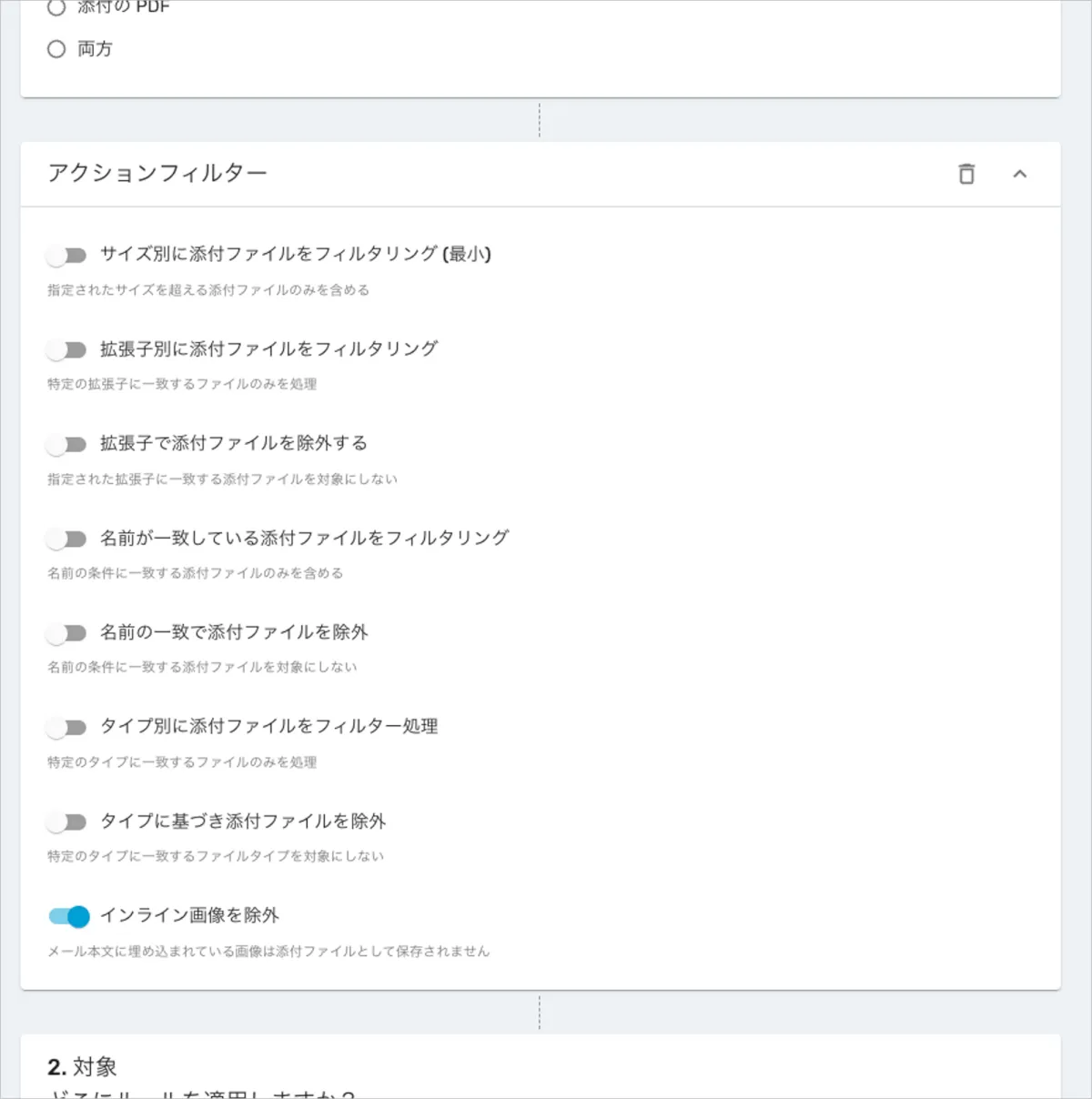Image resolution: width=1092 pixels, height=1099 pixels.
Task: Click the description メール本文に埋め込まれている画像は添付ファイルとして保存されません
Action: 268,951
